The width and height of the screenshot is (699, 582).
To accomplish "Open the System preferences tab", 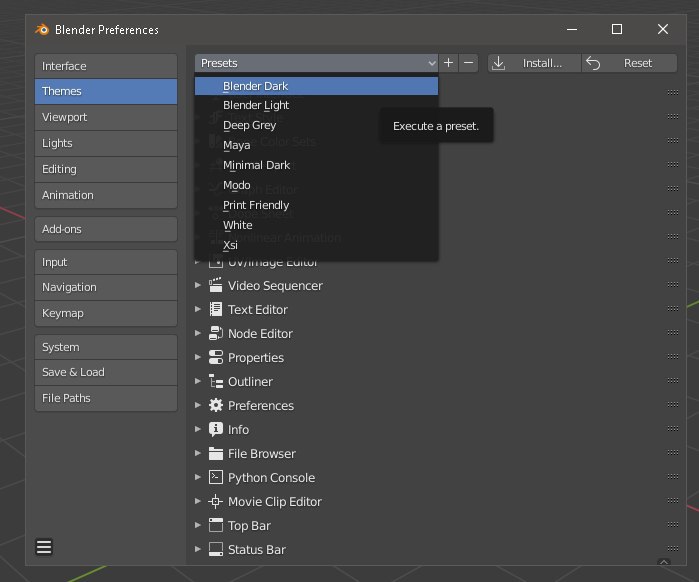I will coord(106,347).
